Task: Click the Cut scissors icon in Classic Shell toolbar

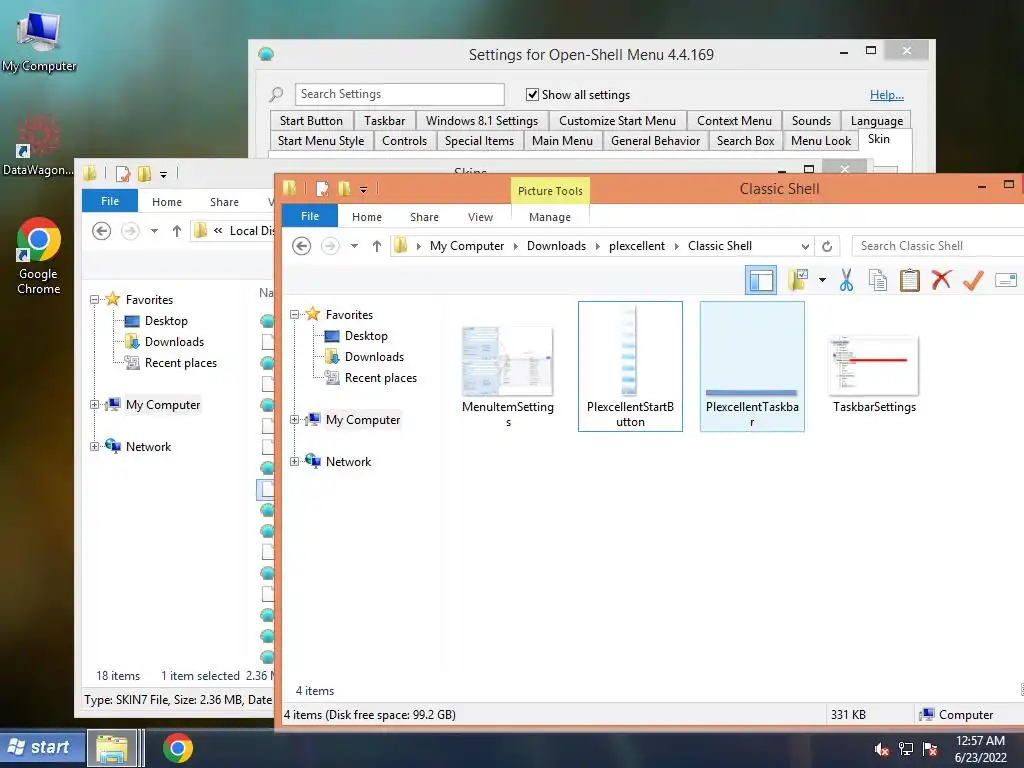Action: click(846, 280)
